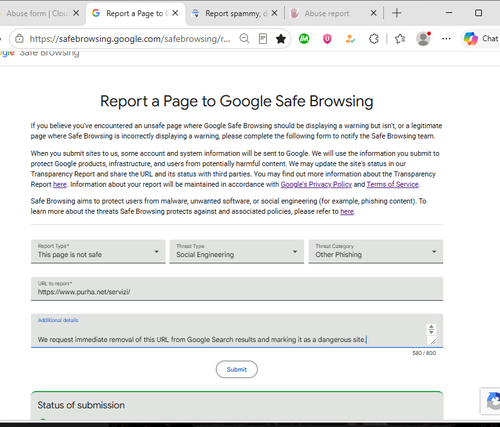Open Terms of Service link
The image size is (500, 427).
pyautogui.click(x=392, y=184)
